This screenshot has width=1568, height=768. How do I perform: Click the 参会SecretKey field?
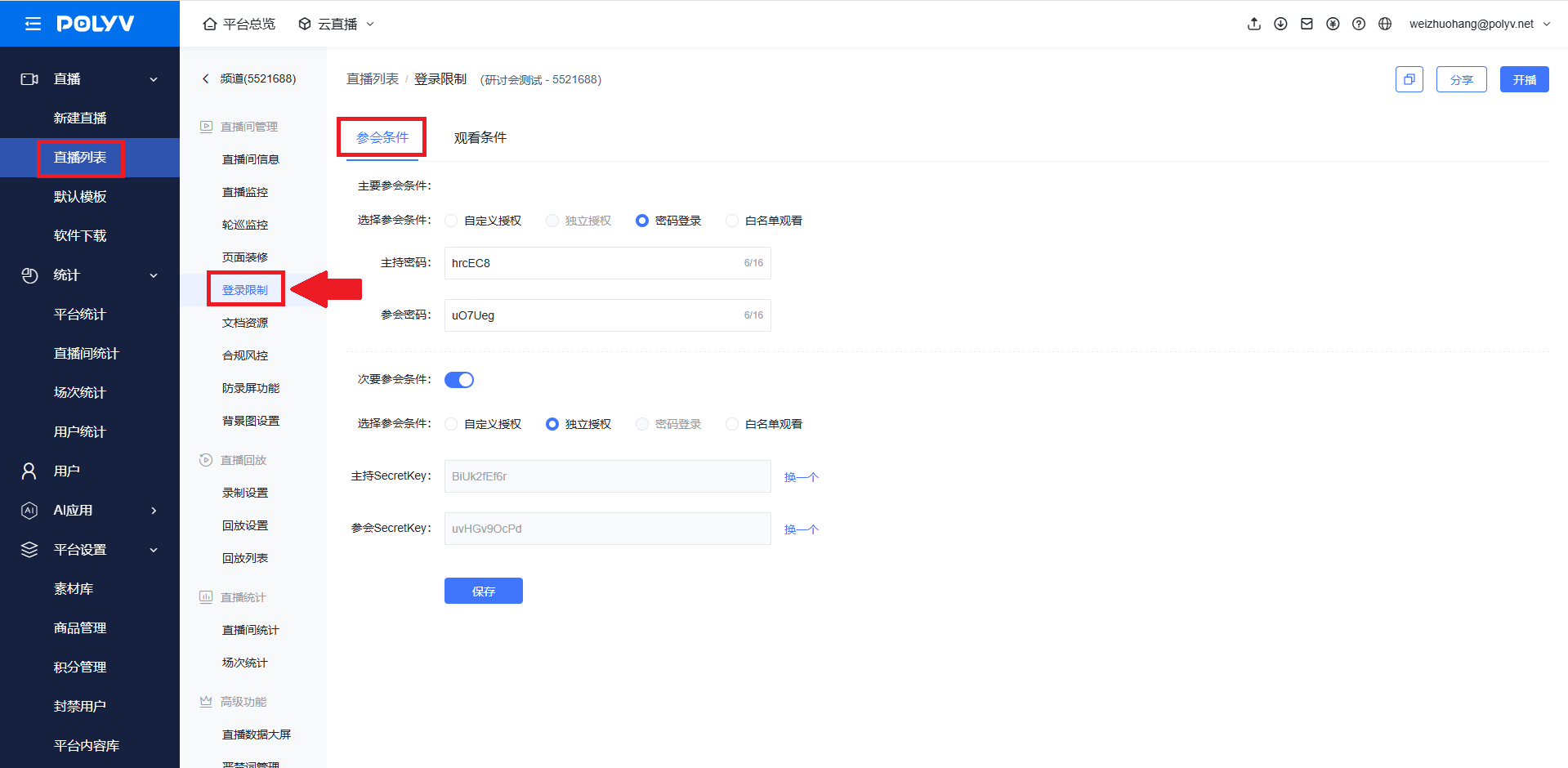608,529
